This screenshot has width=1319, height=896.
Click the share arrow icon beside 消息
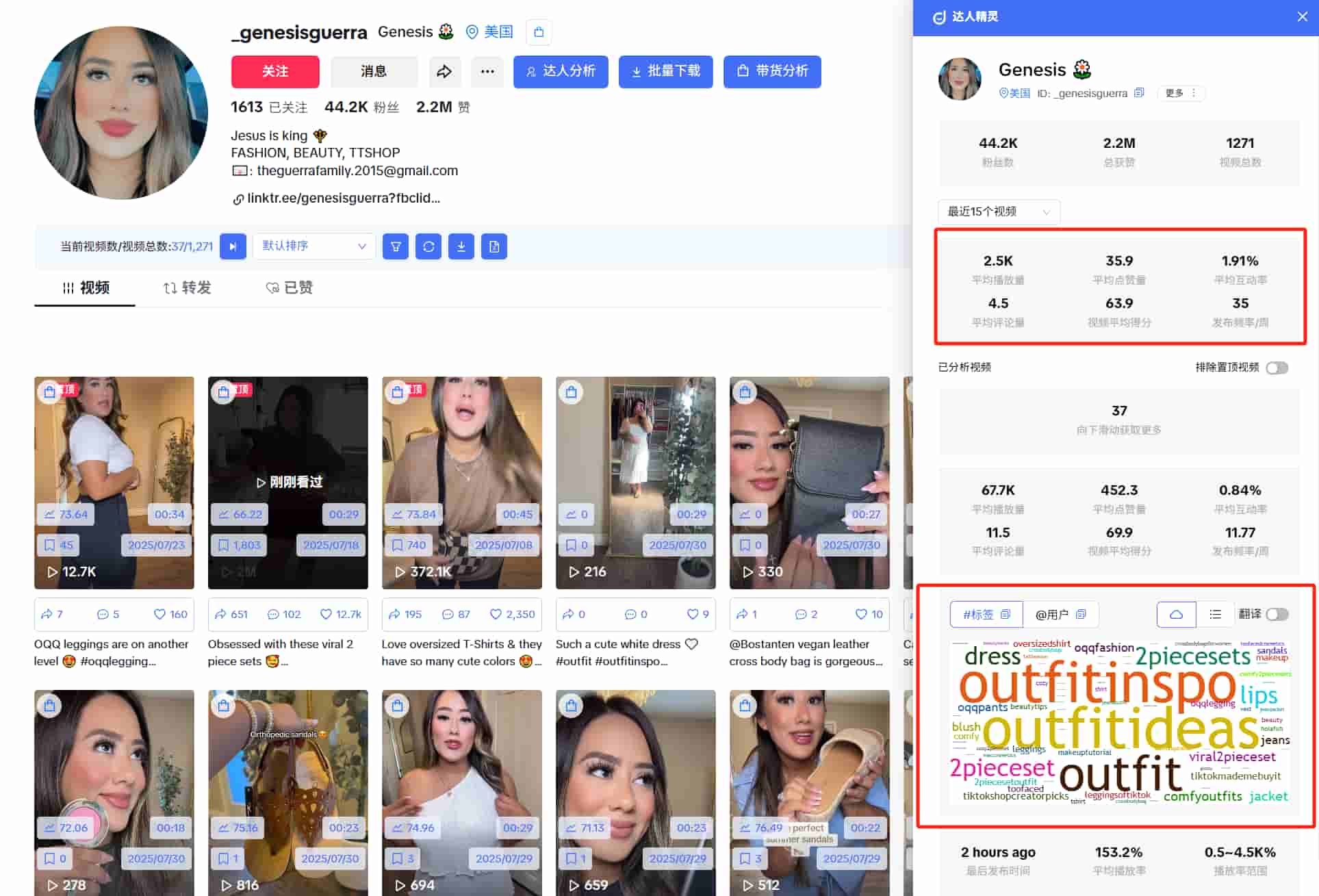pos(444,71)
